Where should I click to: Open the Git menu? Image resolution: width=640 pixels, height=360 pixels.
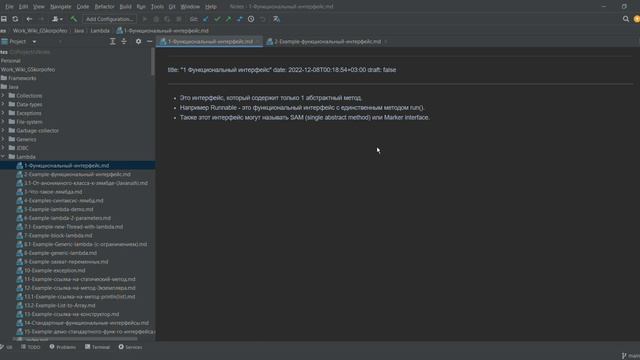point(172,7)
